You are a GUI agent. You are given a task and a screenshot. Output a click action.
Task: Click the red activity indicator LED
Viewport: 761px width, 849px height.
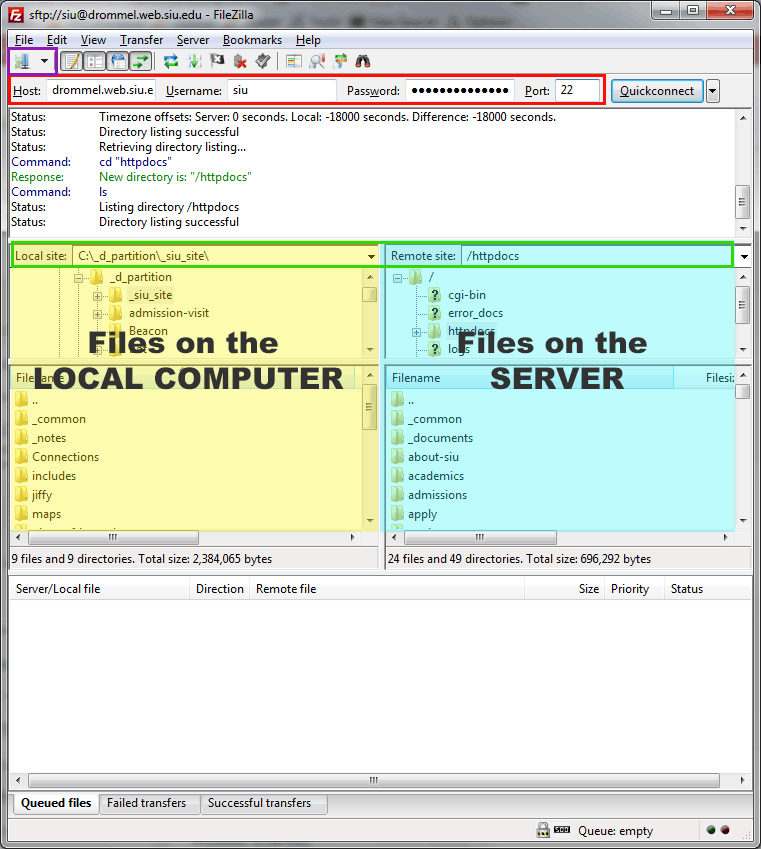pos(725,830)
